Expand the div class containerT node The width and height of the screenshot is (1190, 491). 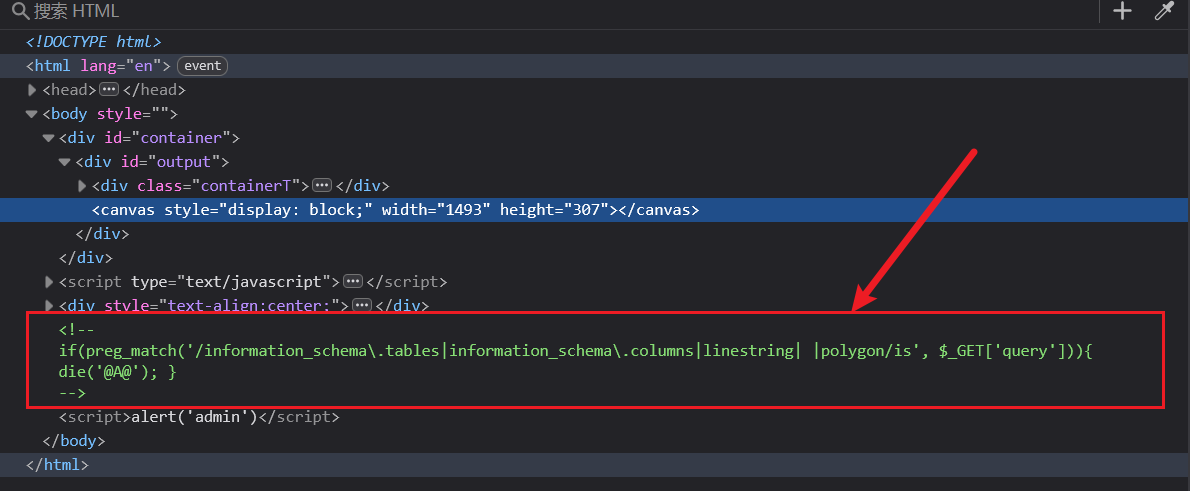click(82, 186)
